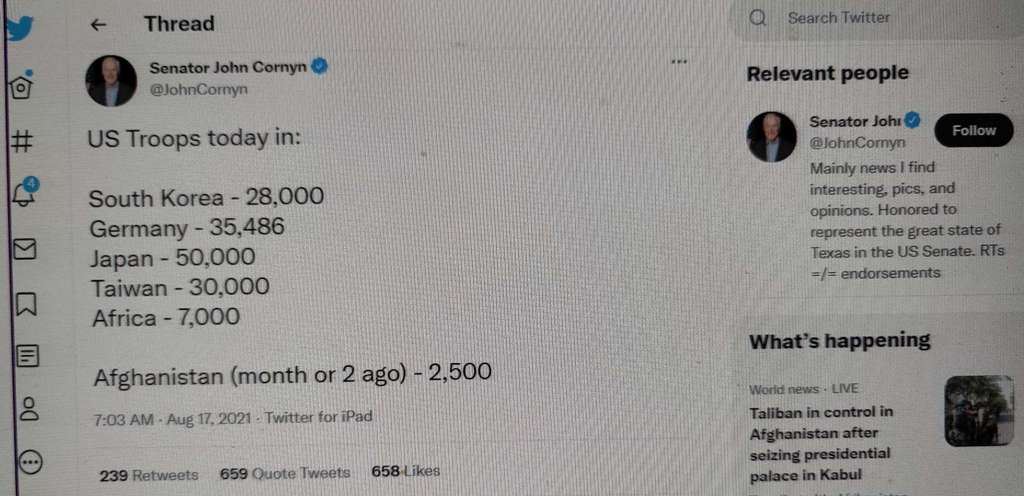
Task: Open Profile icon in sidebar
Action: tap(29, 408)
